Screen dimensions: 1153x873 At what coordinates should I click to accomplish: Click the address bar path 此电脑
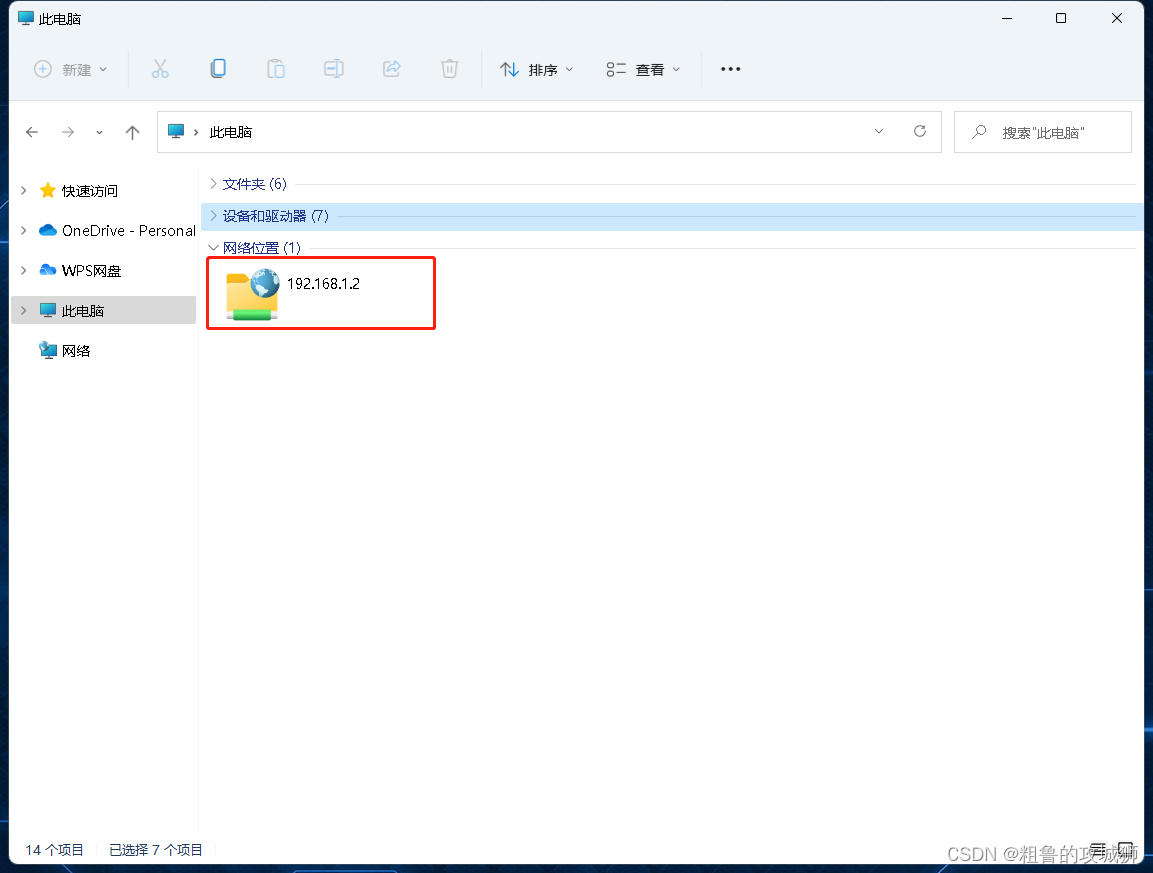[x=231, y=132]
